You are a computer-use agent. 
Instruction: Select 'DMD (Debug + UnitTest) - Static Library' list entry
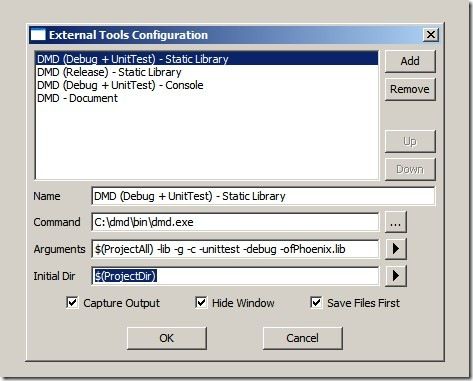click(207, 59)
